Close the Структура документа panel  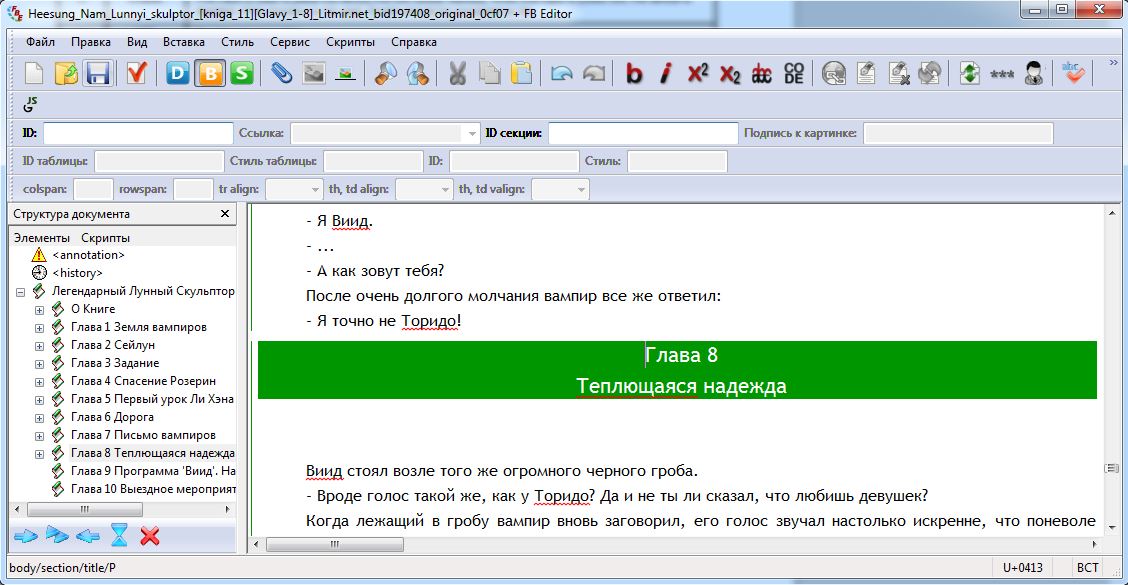click(225, 214)
